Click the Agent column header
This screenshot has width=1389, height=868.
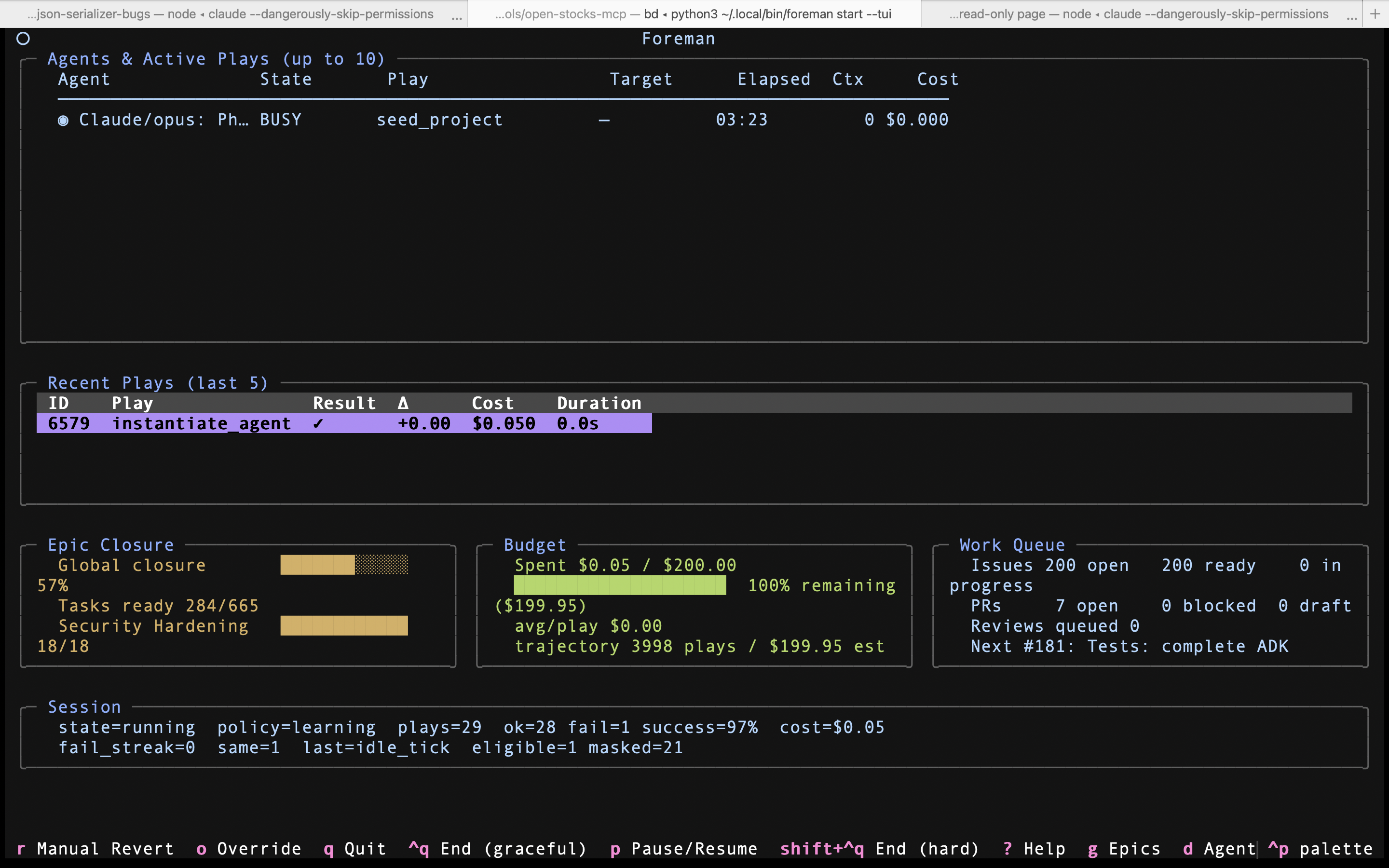84,79
